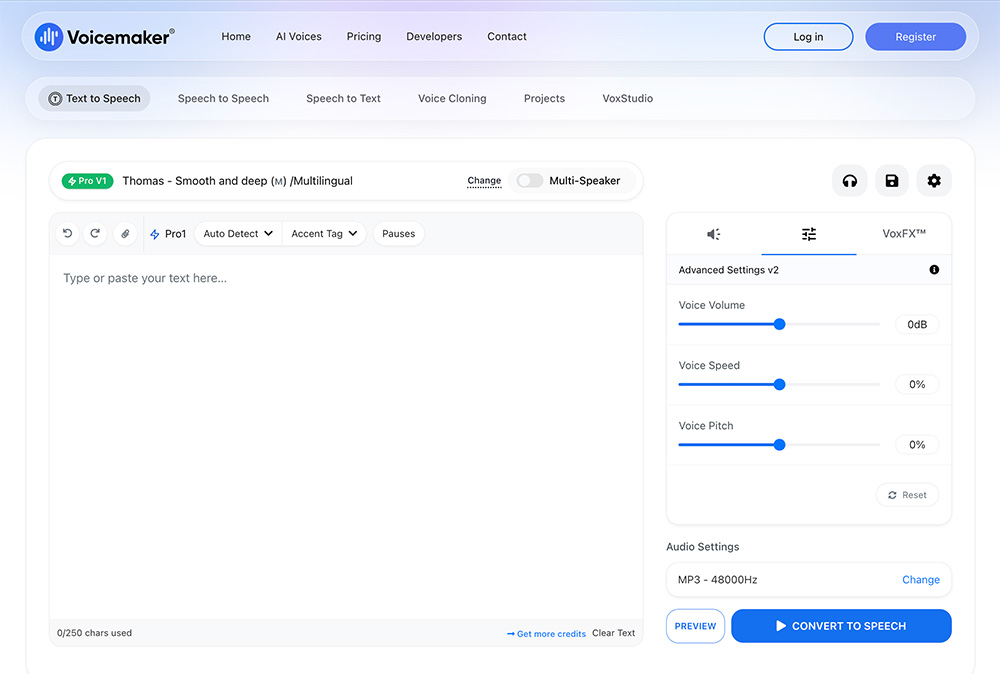
Task: Expand the Accent Tag dropdown
Action: coord(324,234)
